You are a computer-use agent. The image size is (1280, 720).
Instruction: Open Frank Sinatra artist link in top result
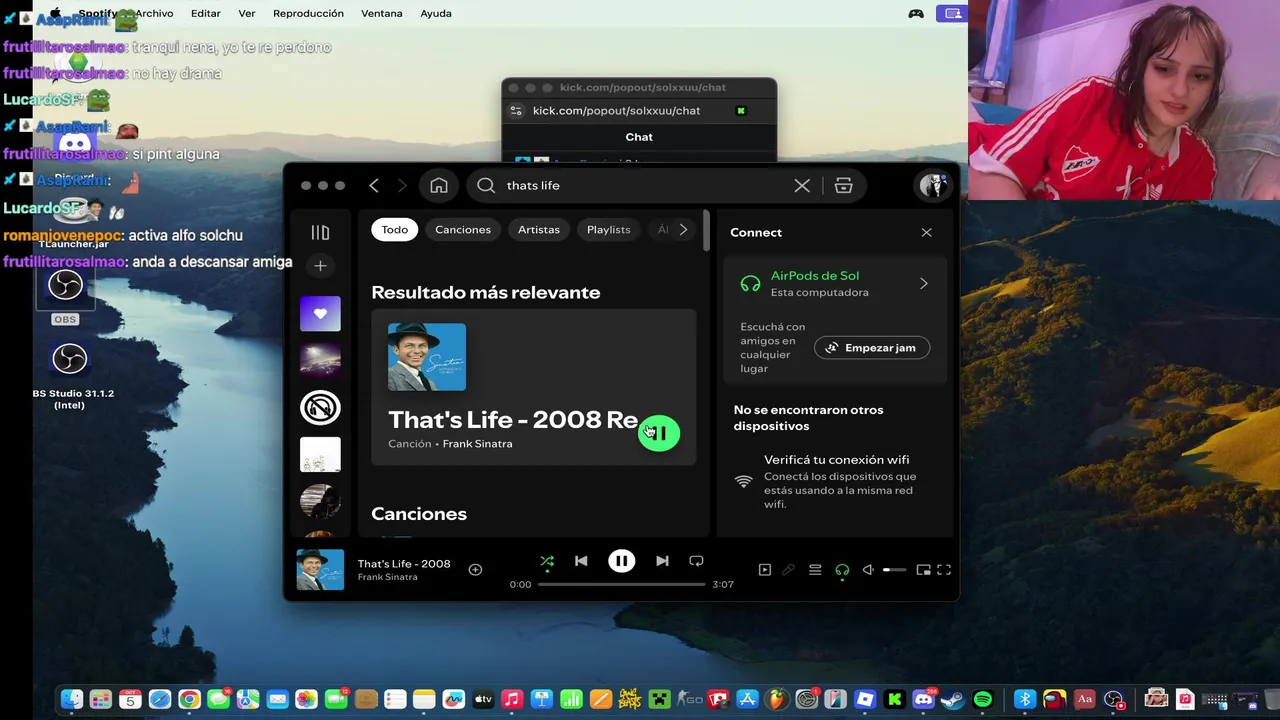477,444
